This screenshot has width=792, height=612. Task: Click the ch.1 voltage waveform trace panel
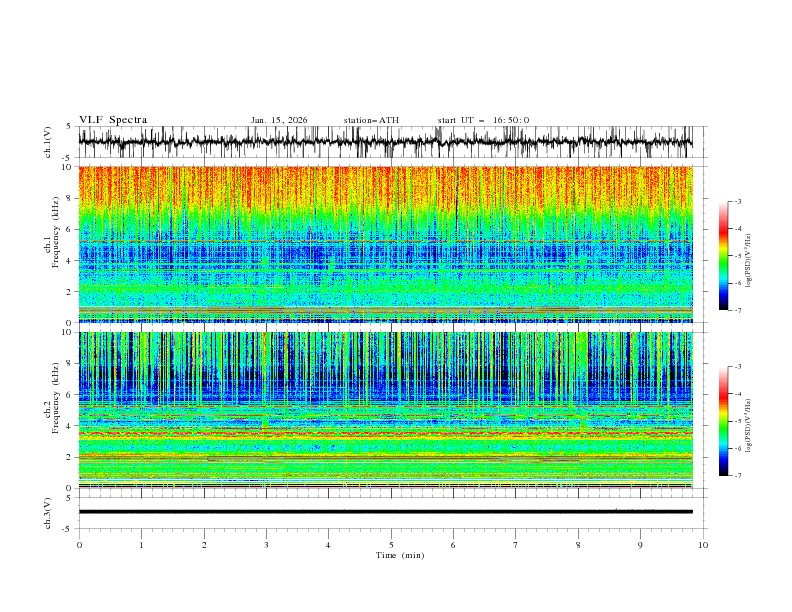385,142
